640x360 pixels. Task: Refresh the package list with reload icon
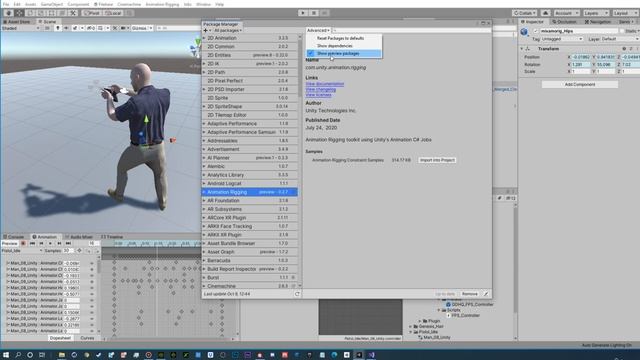tap(297, 294)
